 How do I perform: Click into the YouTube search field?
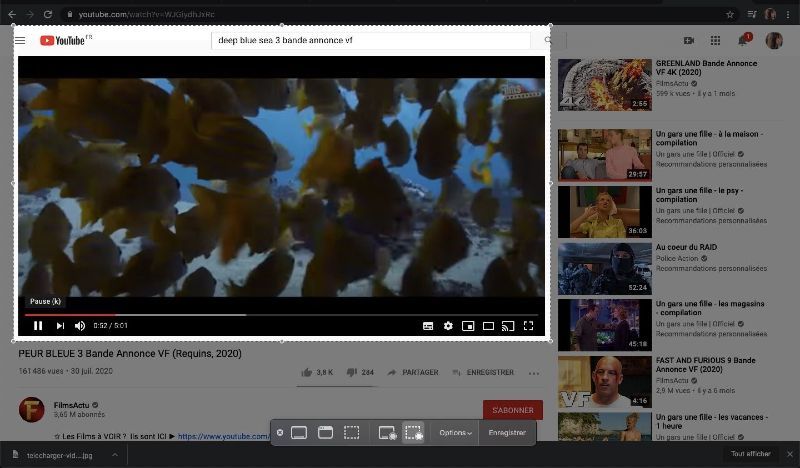[370, 40]
